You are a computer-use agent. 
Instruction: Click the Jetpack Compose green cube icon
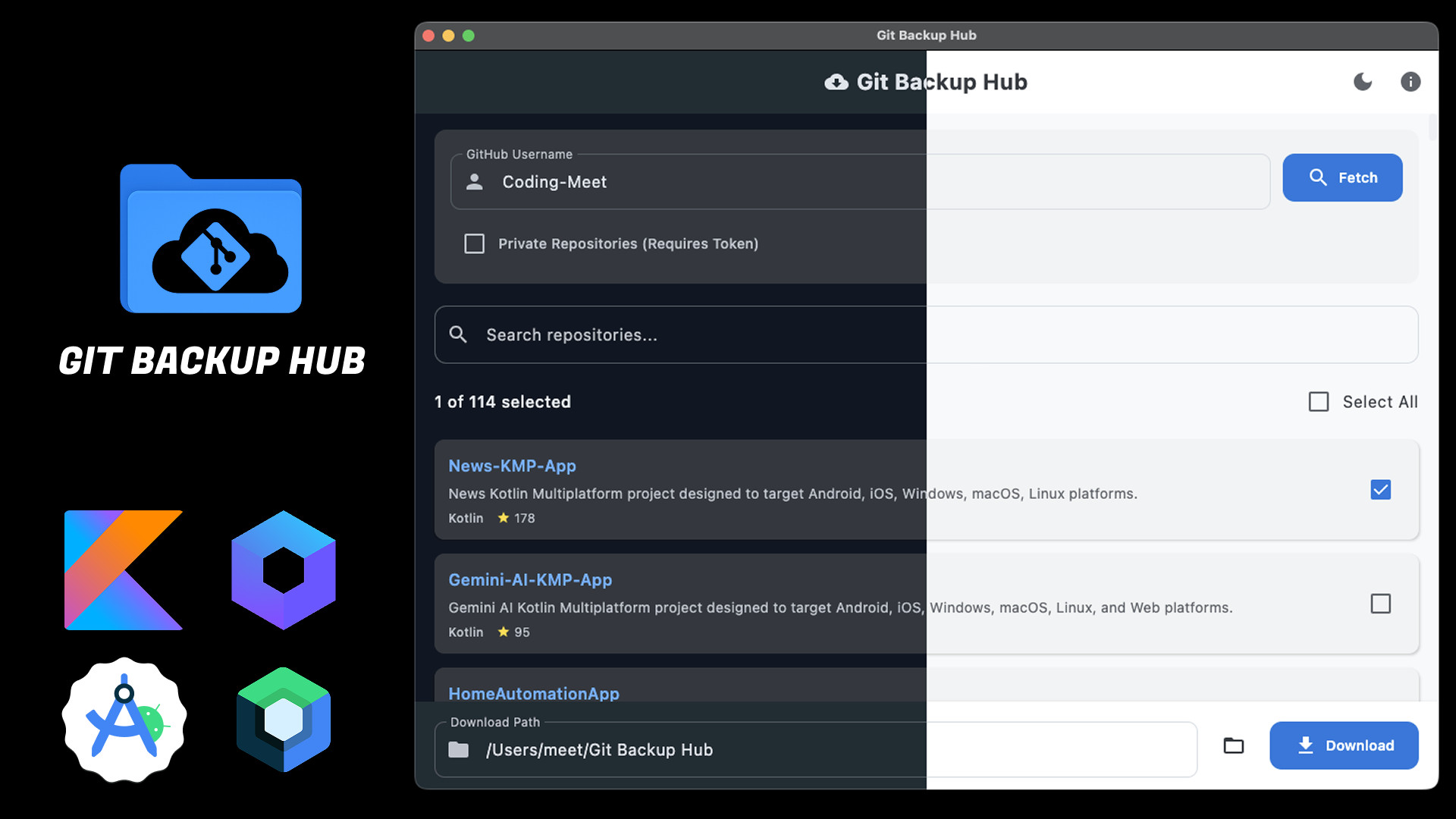[x=284, y=719]
